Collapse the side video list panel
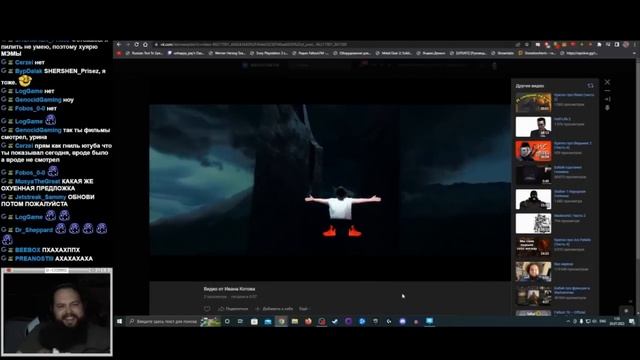640x360 pixels. [607, 99]
